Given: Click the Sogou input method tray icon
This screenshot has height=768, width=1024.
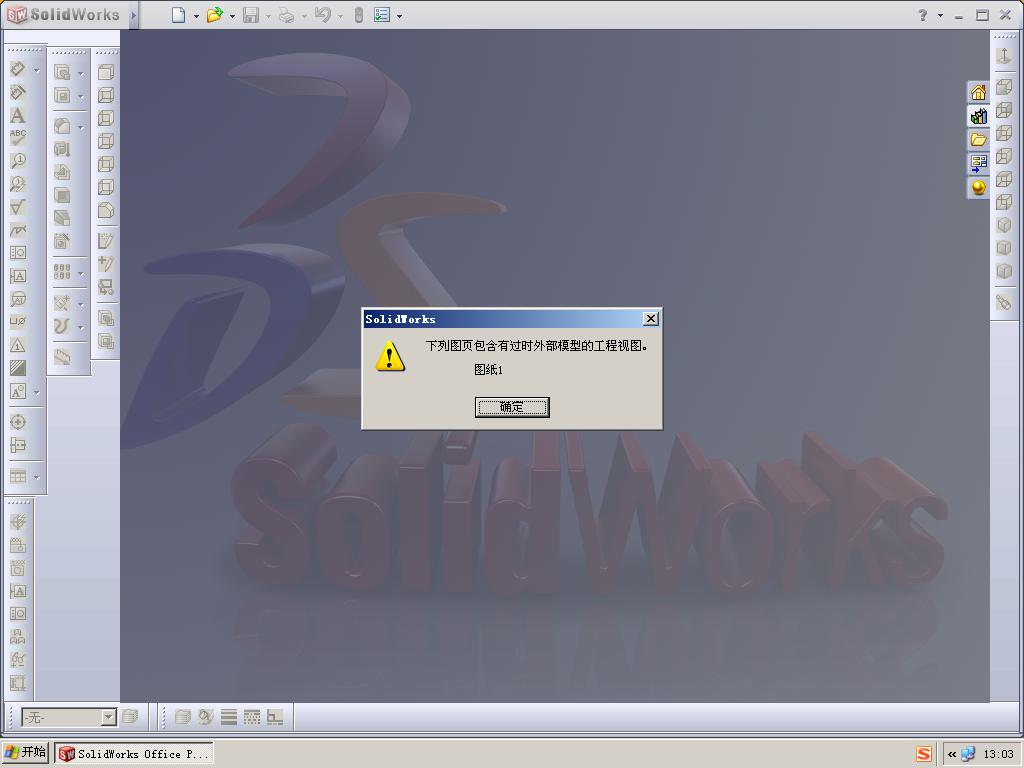Looking at the screenshot, I should coord(923,754).
